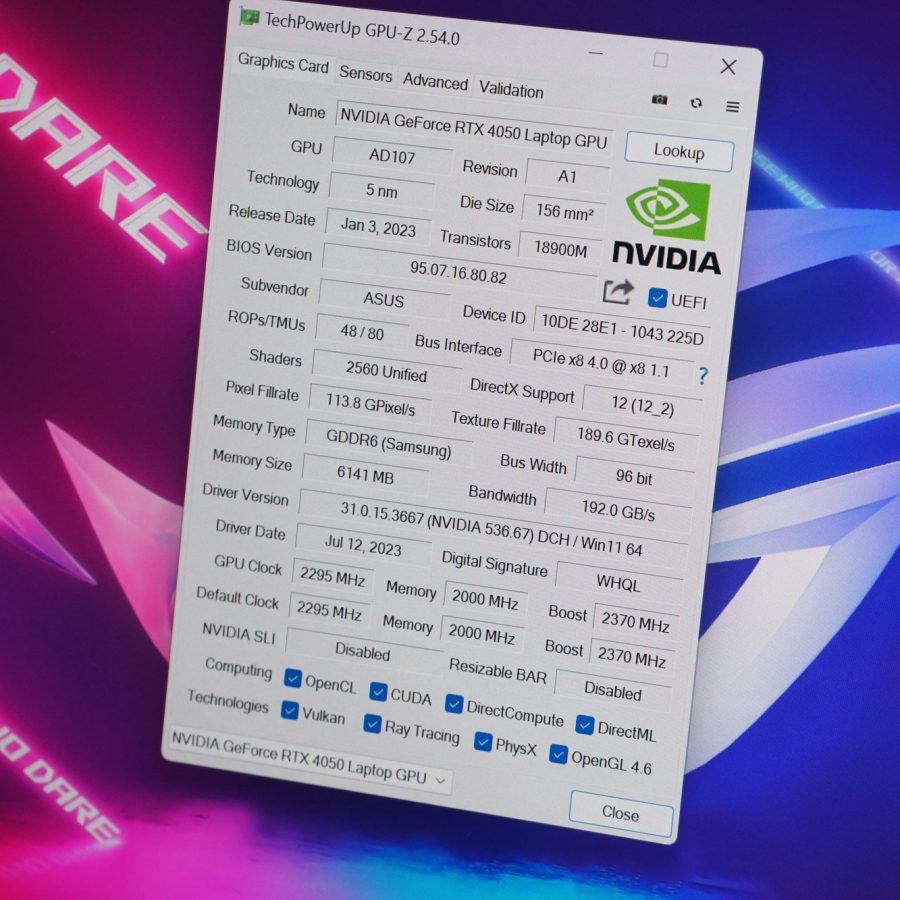This screenshot has height=900, width=900.
Task: Click the "Memory Type" label
Action: (x=254, y=425)
